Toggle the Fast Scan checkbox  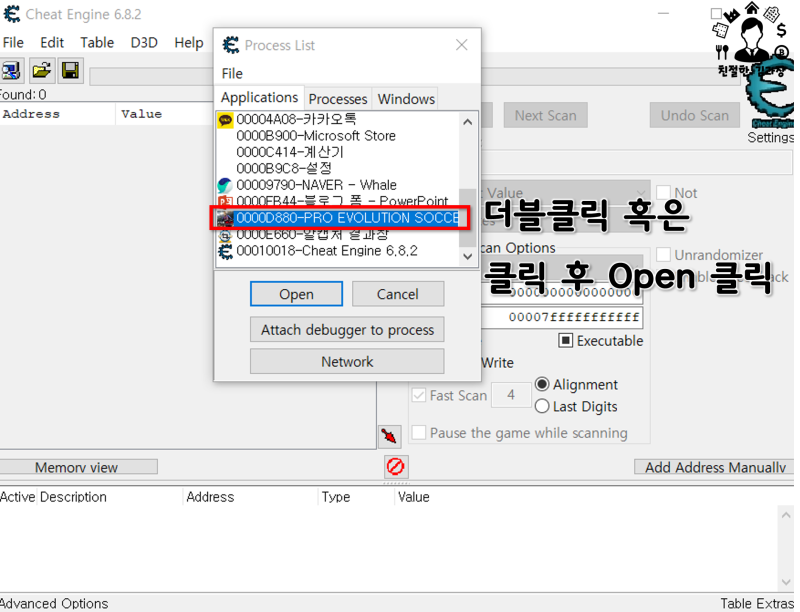[x=419, y=395]
